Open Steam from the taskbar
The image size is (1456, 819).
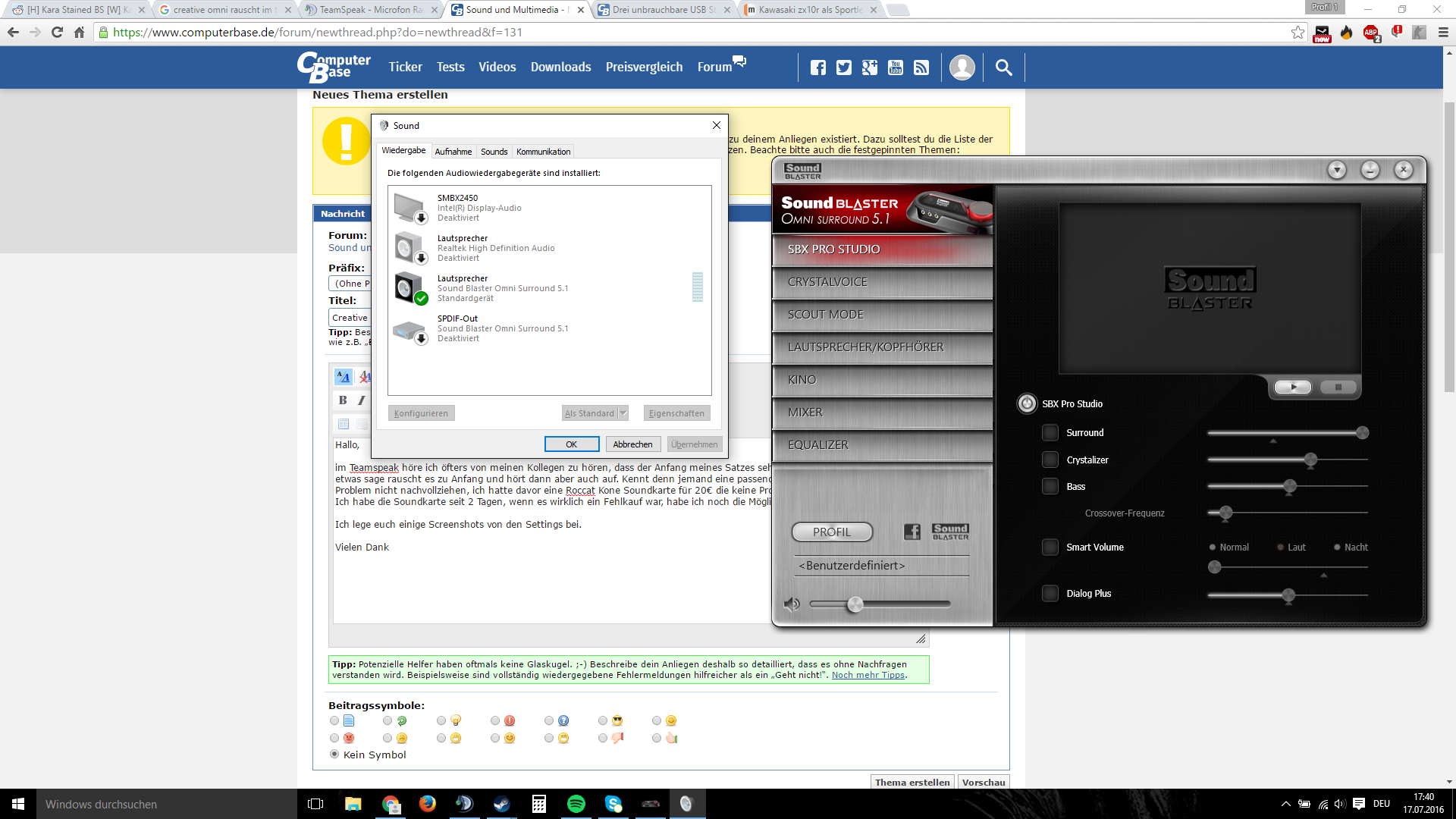(x=501, y=804)
